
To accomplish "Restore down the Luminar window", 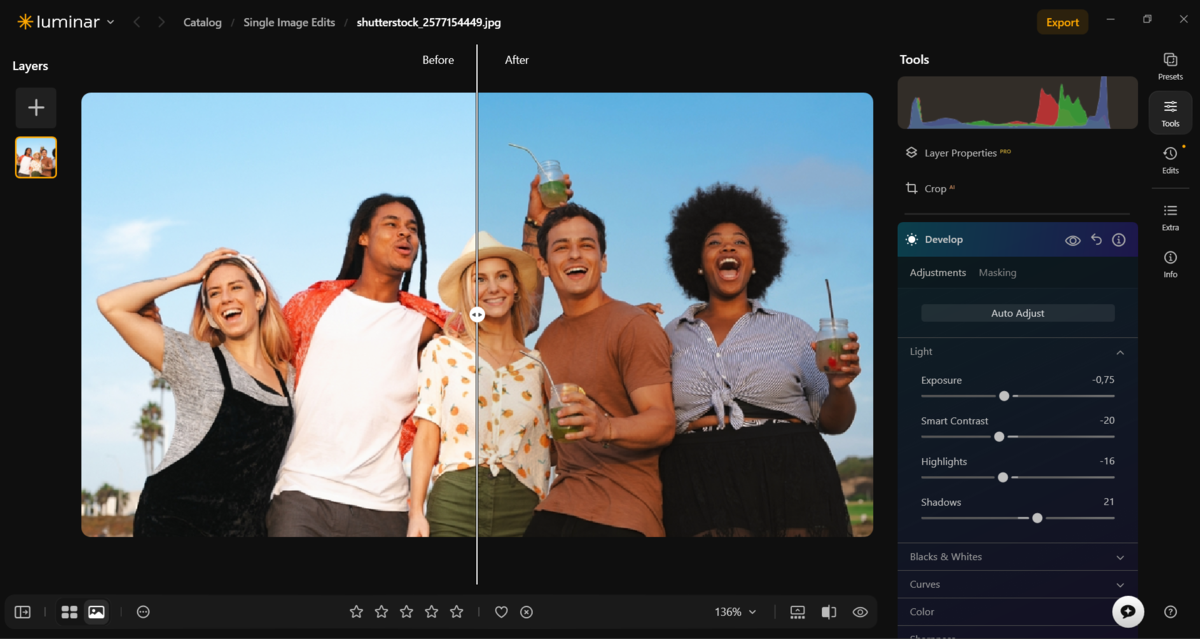I will (1147, 19).
